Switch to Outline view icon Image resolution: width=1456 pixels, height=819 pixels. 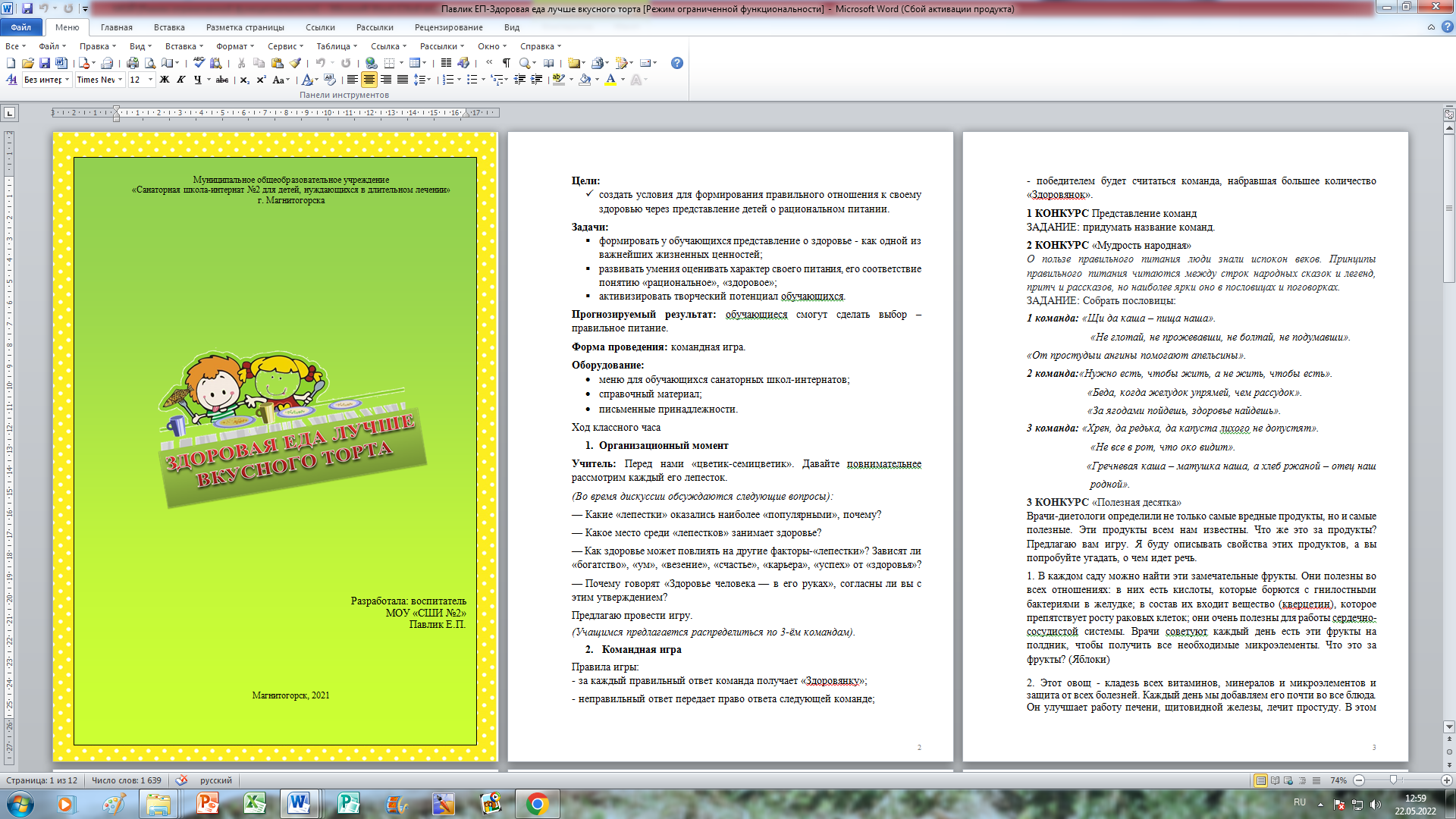point(1303,780)
